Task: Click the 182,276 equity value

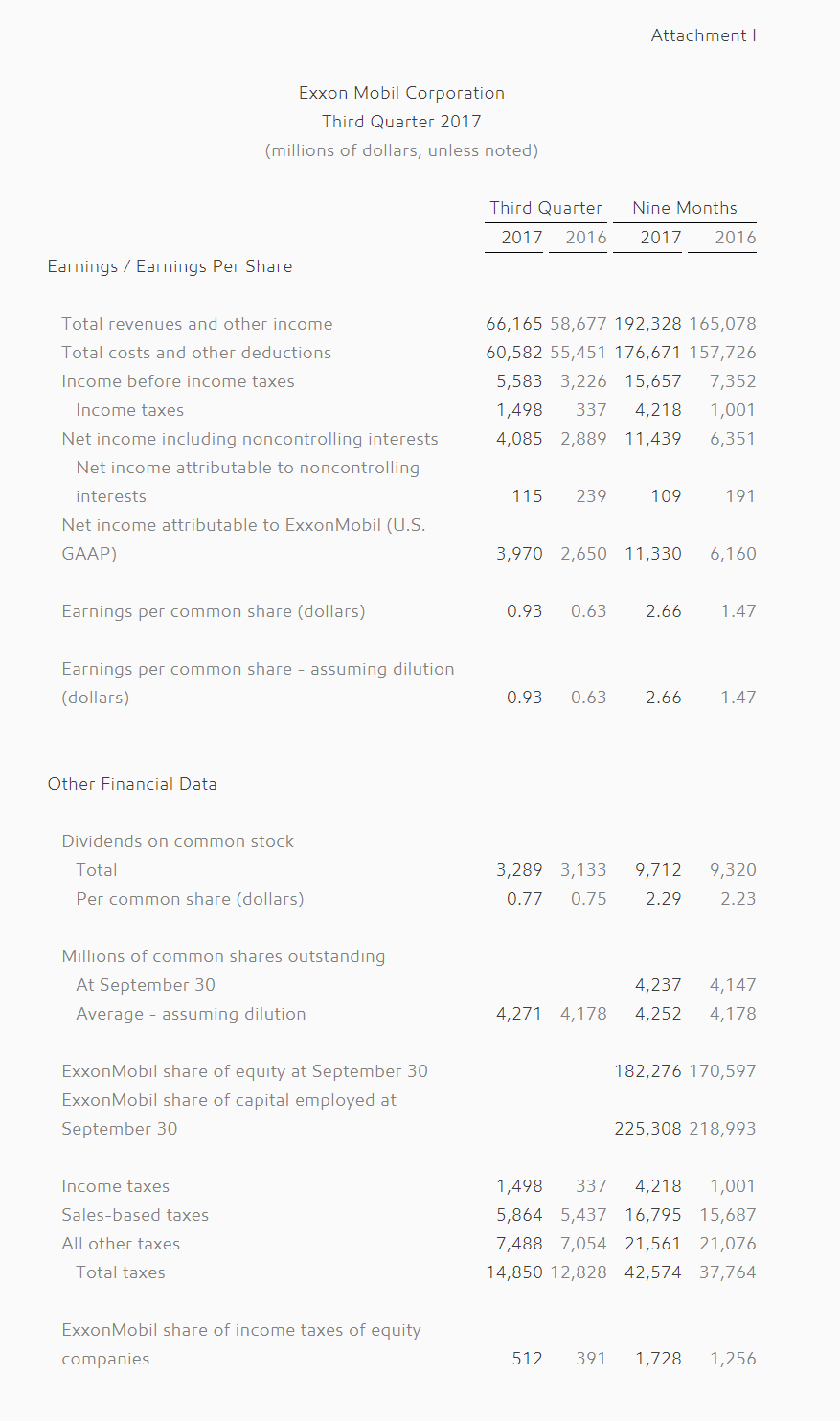Action: click(x=648, y=1071)
